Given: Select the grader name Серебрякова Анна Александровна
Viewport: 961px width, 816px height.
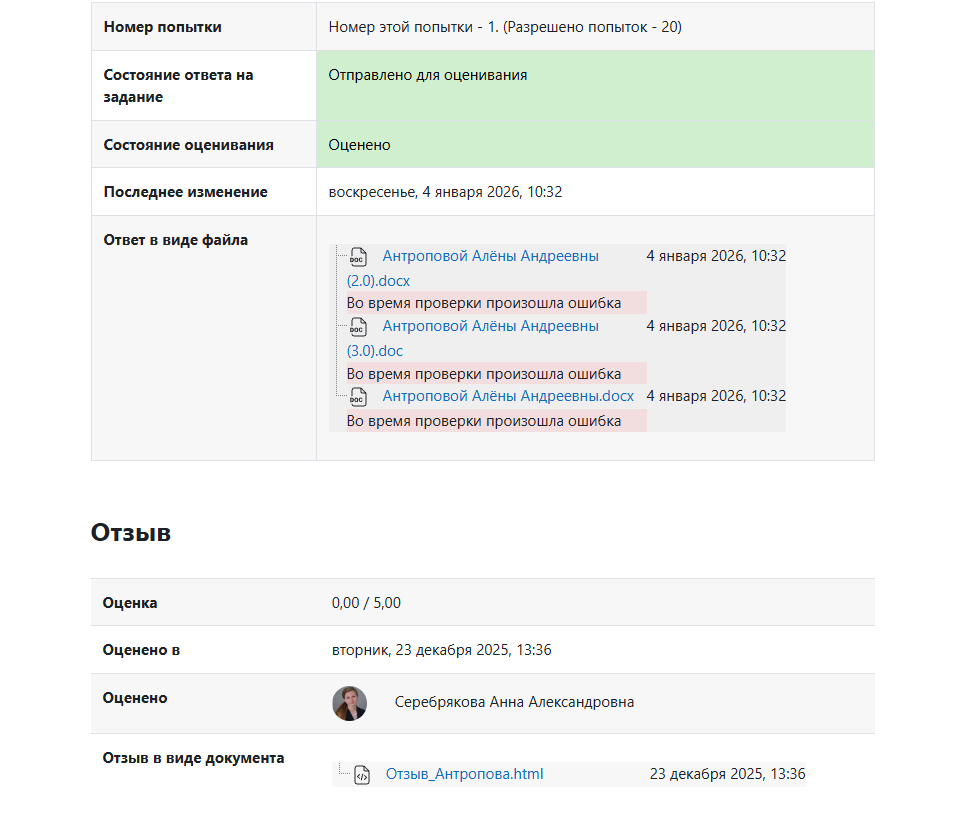Looking at the screenshot, I should coord(514,702).
